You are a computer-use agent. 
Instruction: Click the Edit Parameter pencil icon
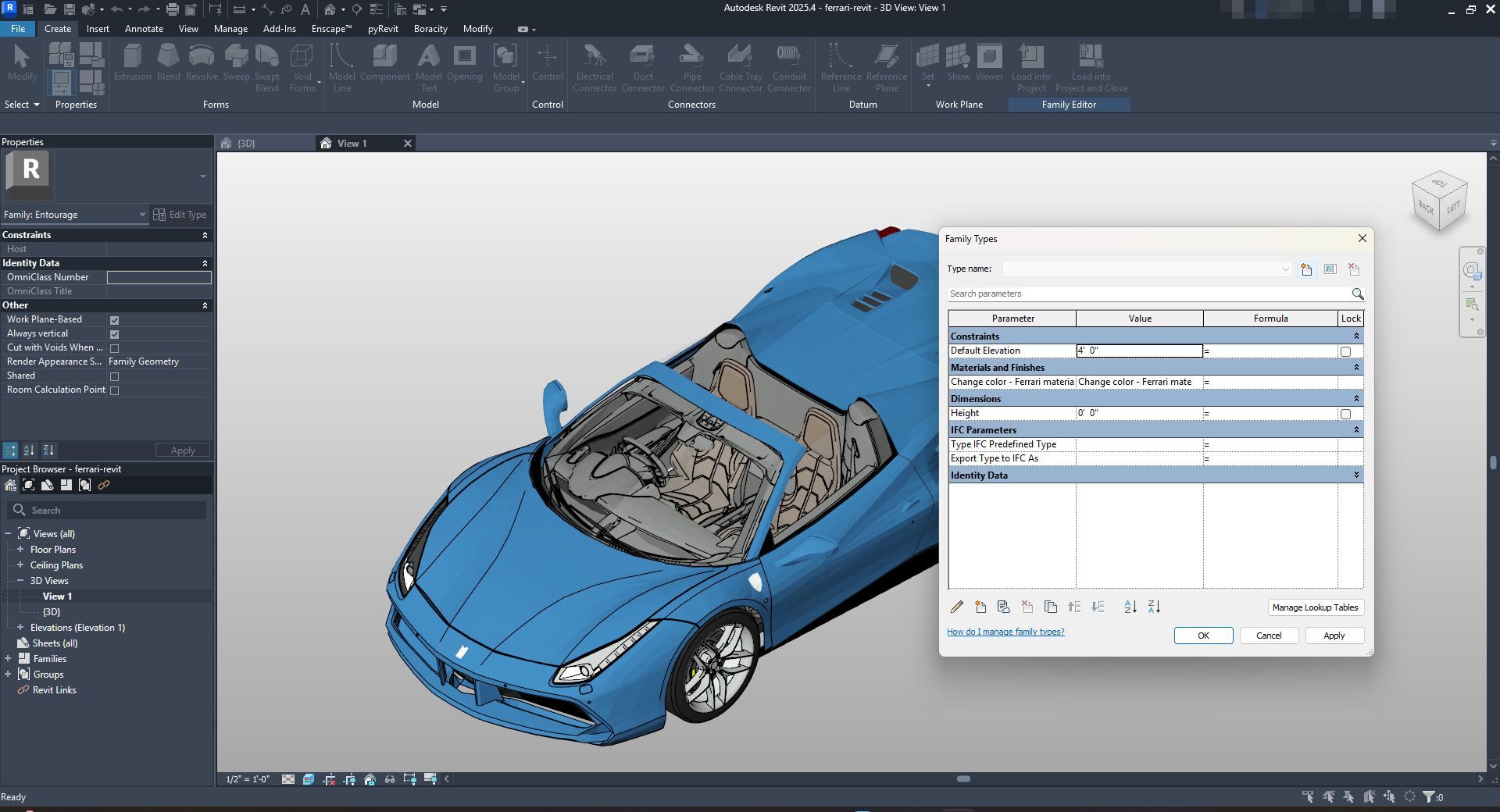click(x=957, y=607)
